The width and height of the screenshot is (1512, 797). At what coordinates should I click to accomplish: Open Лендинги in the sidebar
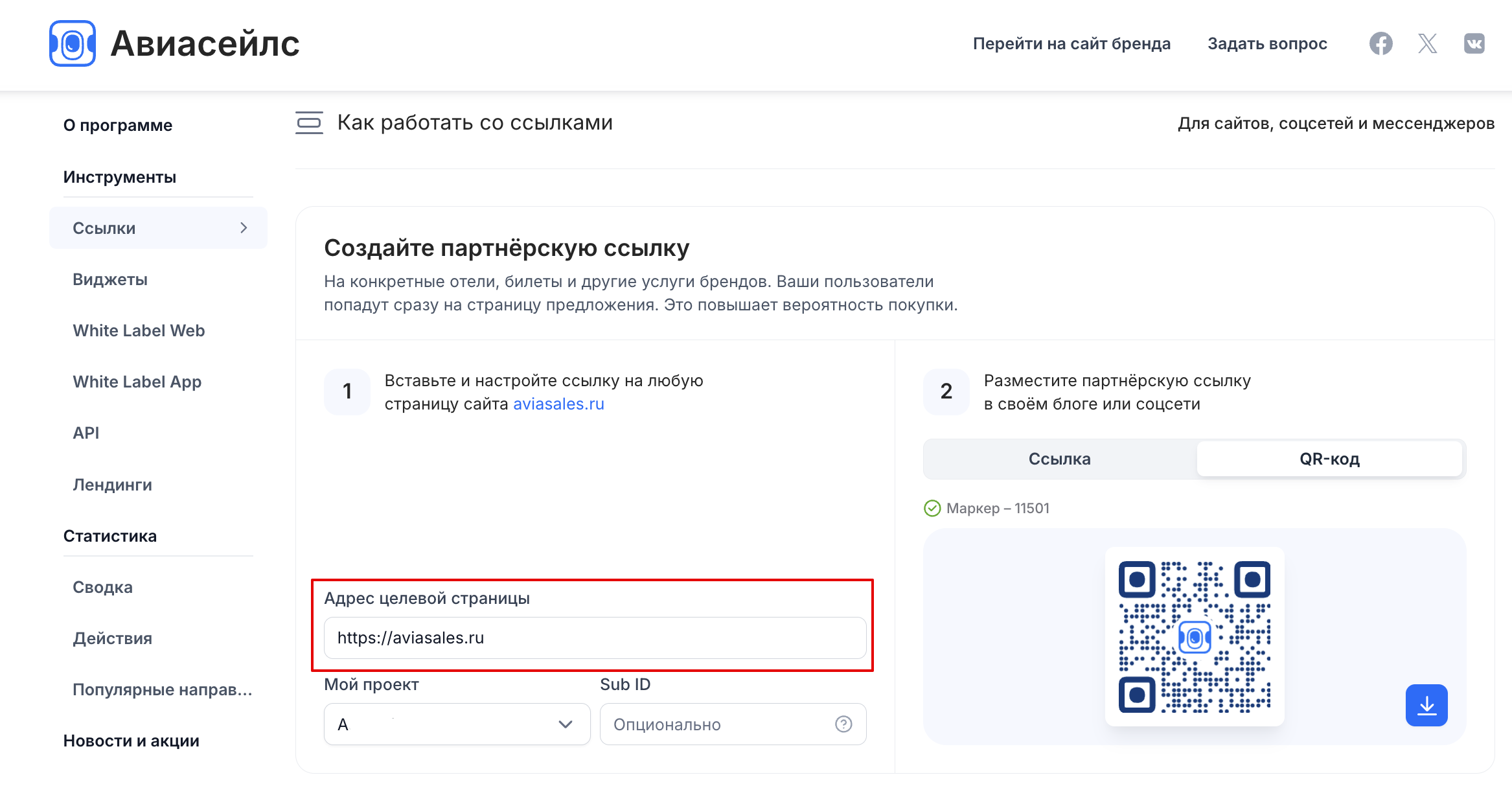tap(113, 485)
